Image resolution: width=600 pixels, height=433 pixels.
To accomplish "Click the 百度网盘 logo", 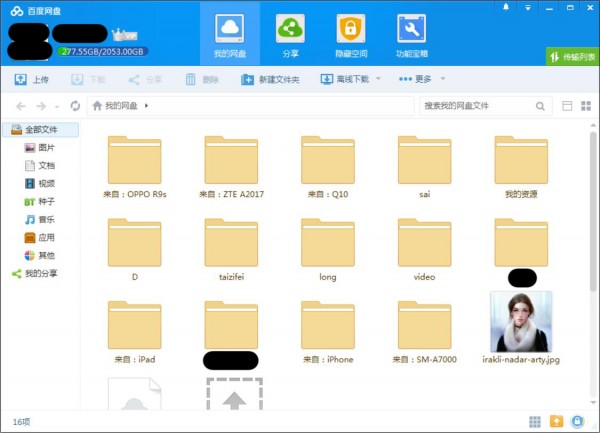I will (36, 11).
